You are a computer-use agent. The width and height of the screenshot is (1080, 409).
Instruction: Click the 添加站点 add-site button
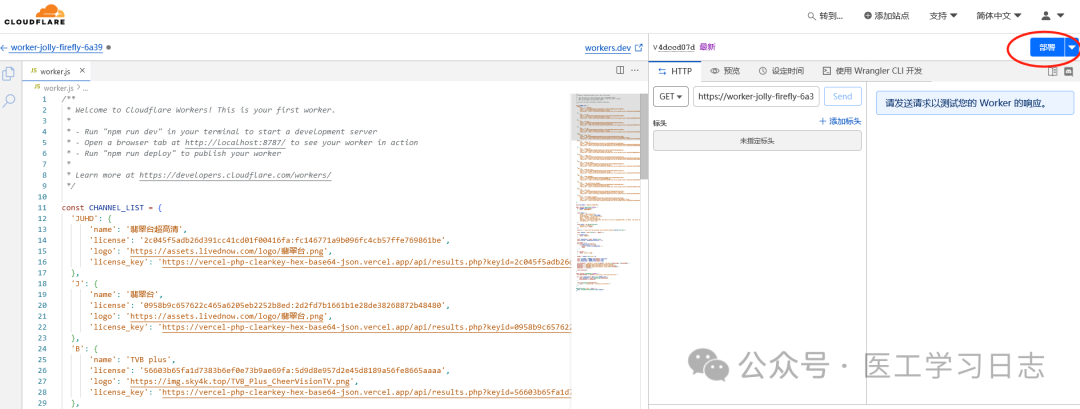point(886,16)
